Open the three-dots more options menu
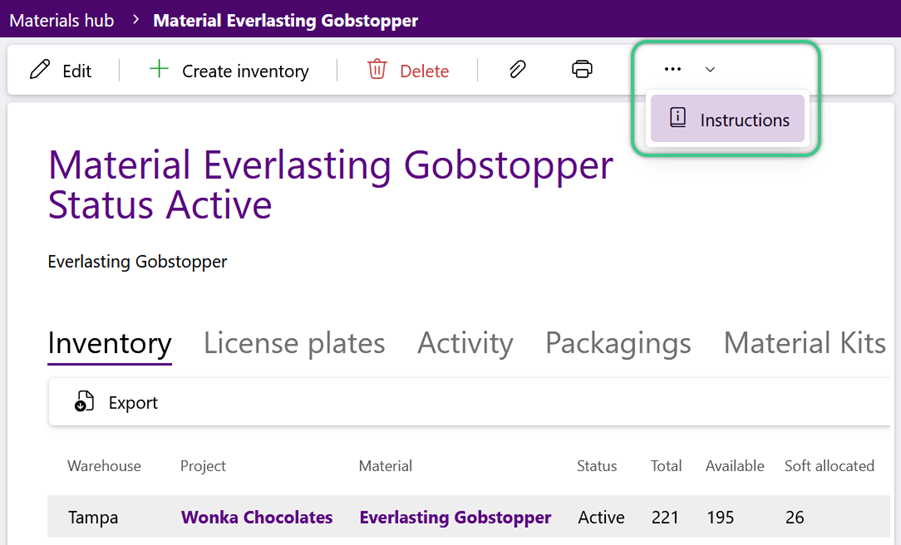 (673, 69)
